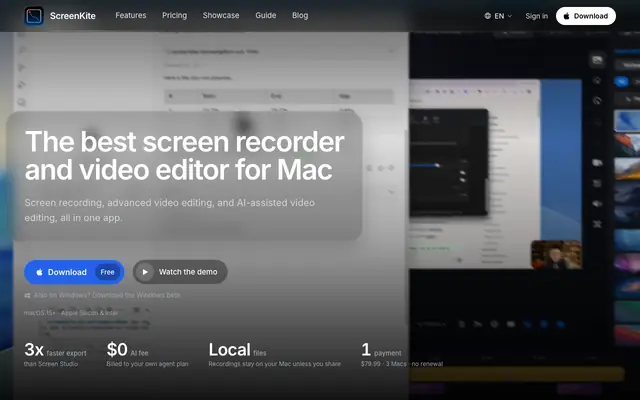Click the ScreenKite brand name
640x400 pixels.
pos(73,16)
